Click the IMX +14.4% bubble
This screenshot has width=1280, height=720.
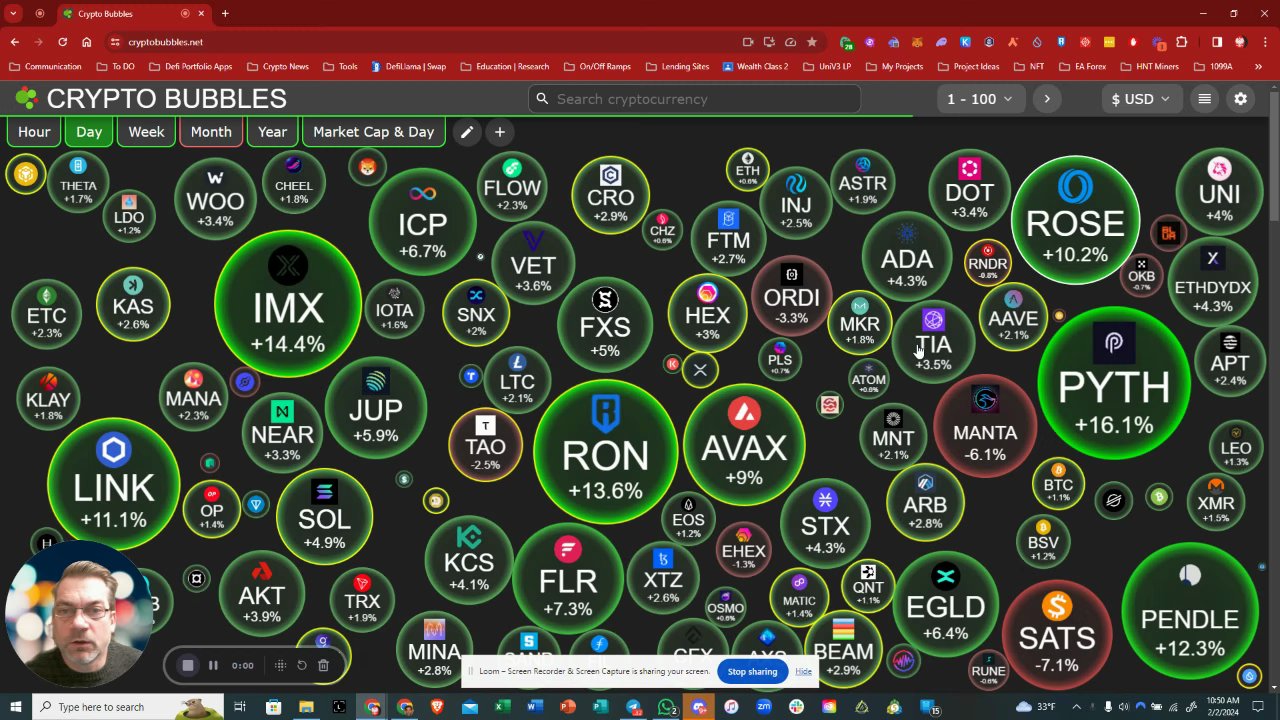(288, 304)
